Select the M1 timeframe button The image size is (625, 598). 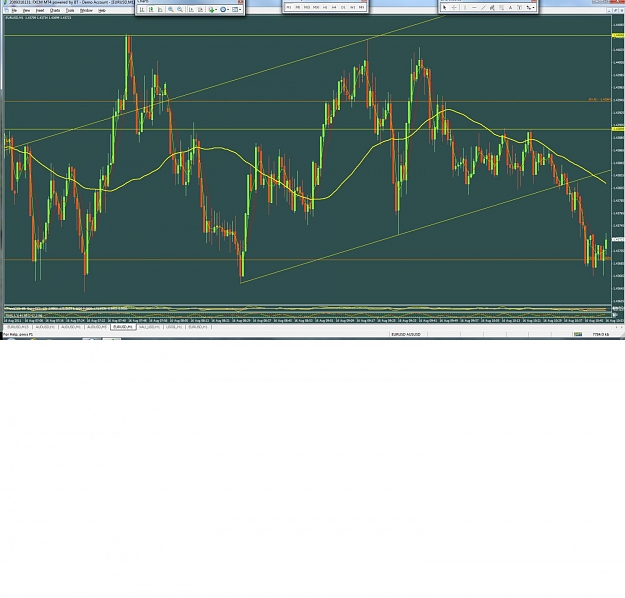[289, 7]
